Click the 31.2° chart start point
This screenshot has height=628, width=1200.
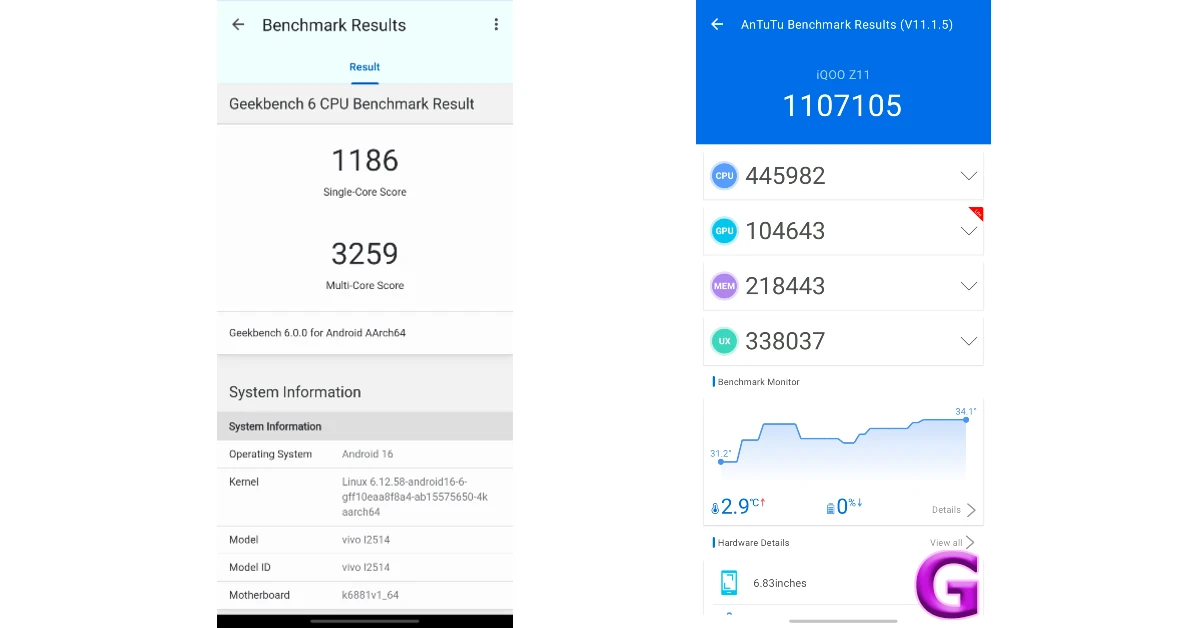pyautogui.click(x=720, y=462)
